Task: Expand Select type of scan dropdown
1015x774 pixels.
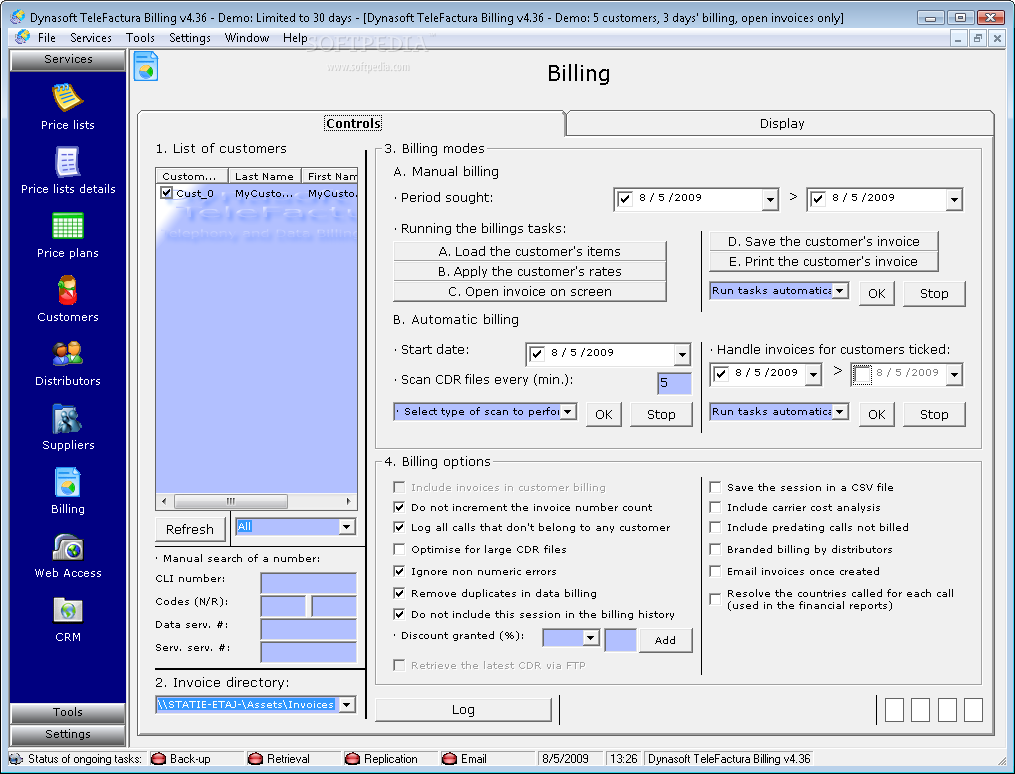Action: click(x=568, y=412)
